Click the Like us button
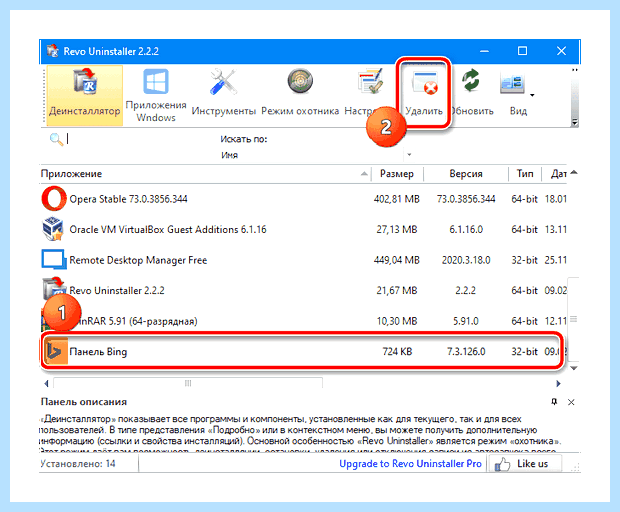The image size is (620, 512). [x=525, y=464]
